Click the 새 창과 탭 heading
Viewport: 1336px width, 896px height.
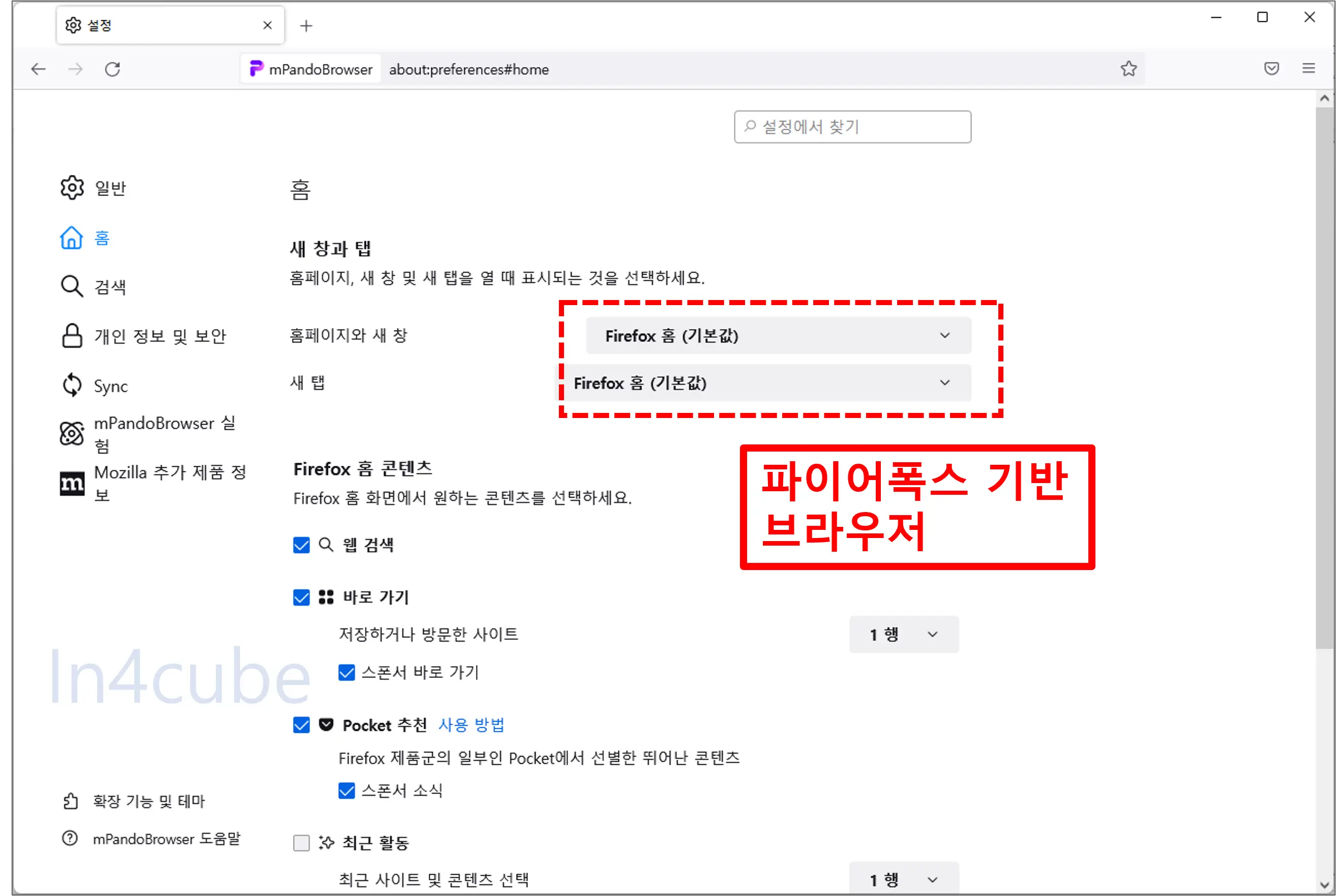(x=330, y=249)
